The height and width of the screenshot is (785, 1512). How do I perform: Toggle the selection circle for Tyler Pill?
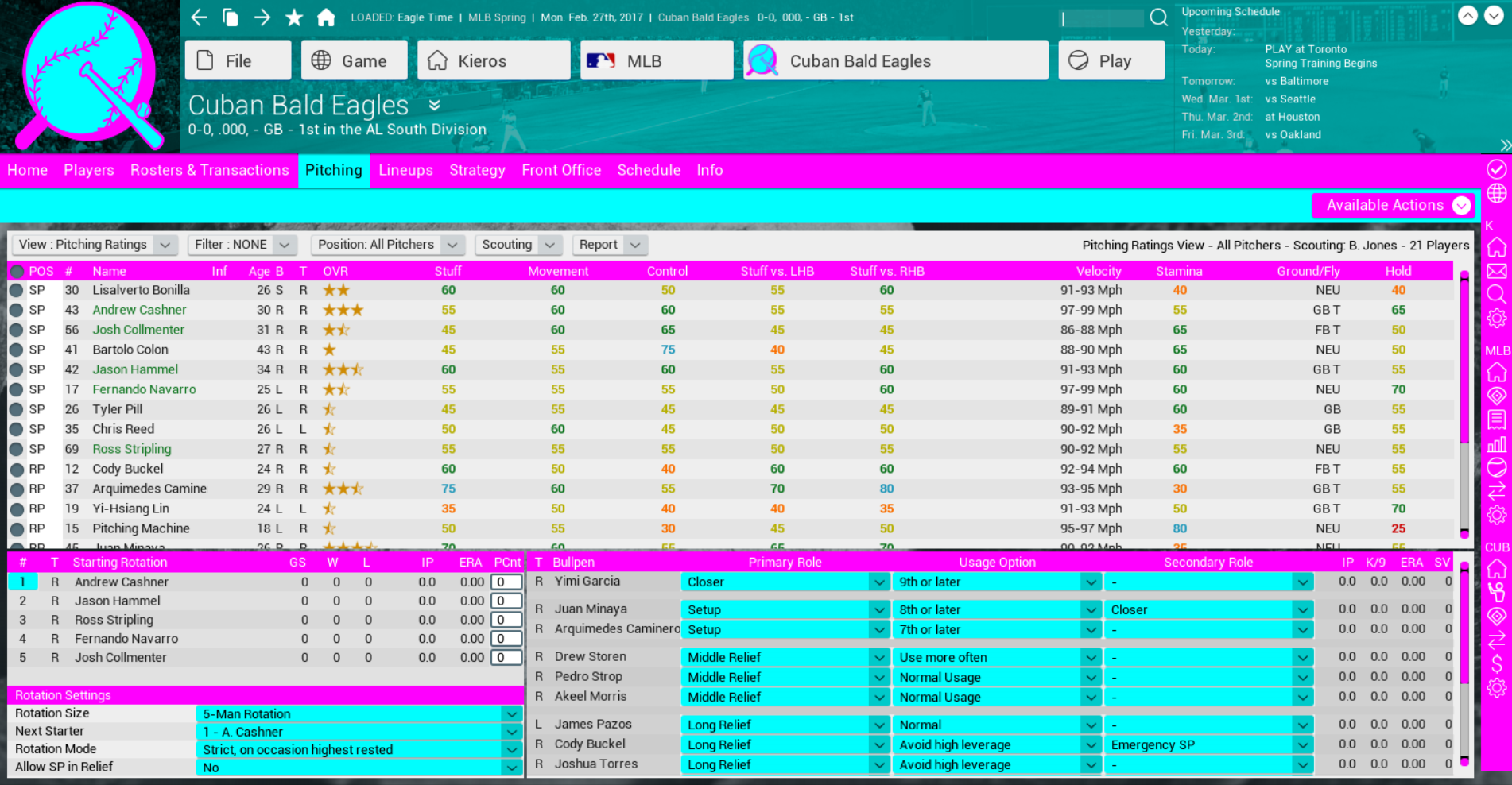click(16, 410)
